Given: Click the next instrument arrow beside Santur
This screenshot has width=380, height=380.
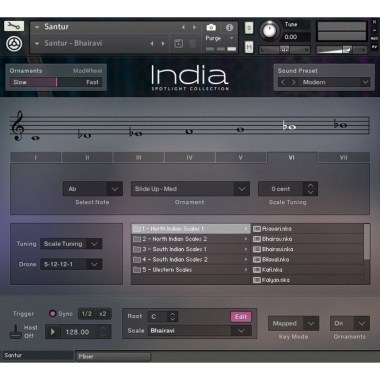Looking at the screenshot, I should click(x=194, y=27).
